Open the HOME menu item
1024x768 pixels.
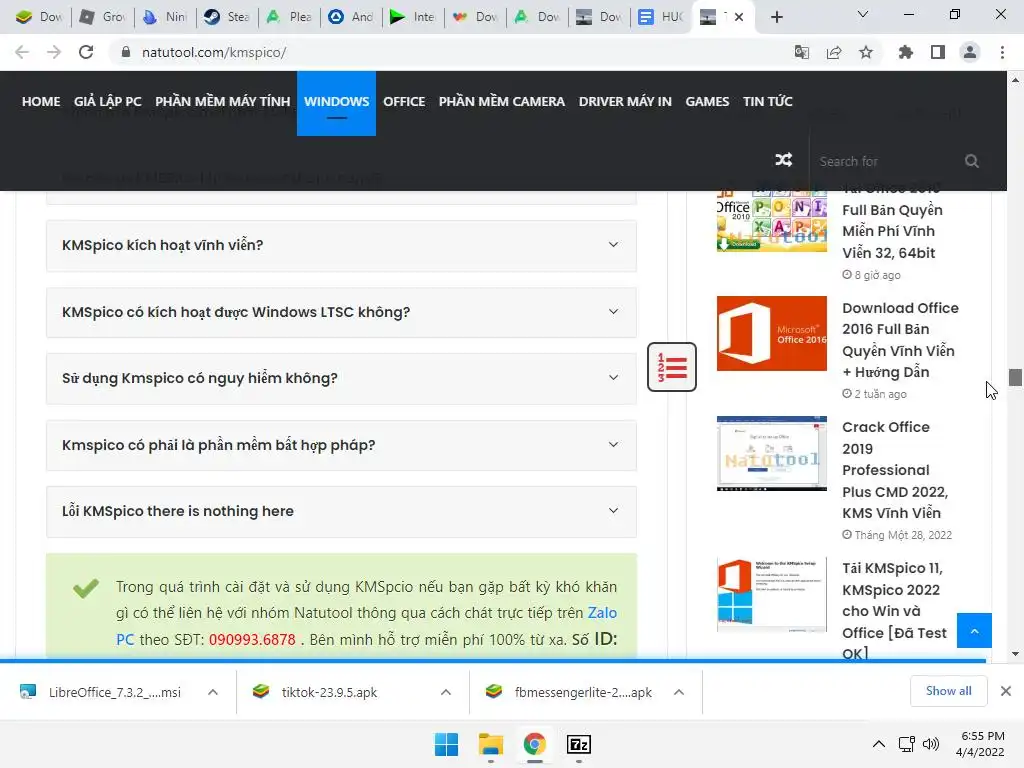coord(40,102)
